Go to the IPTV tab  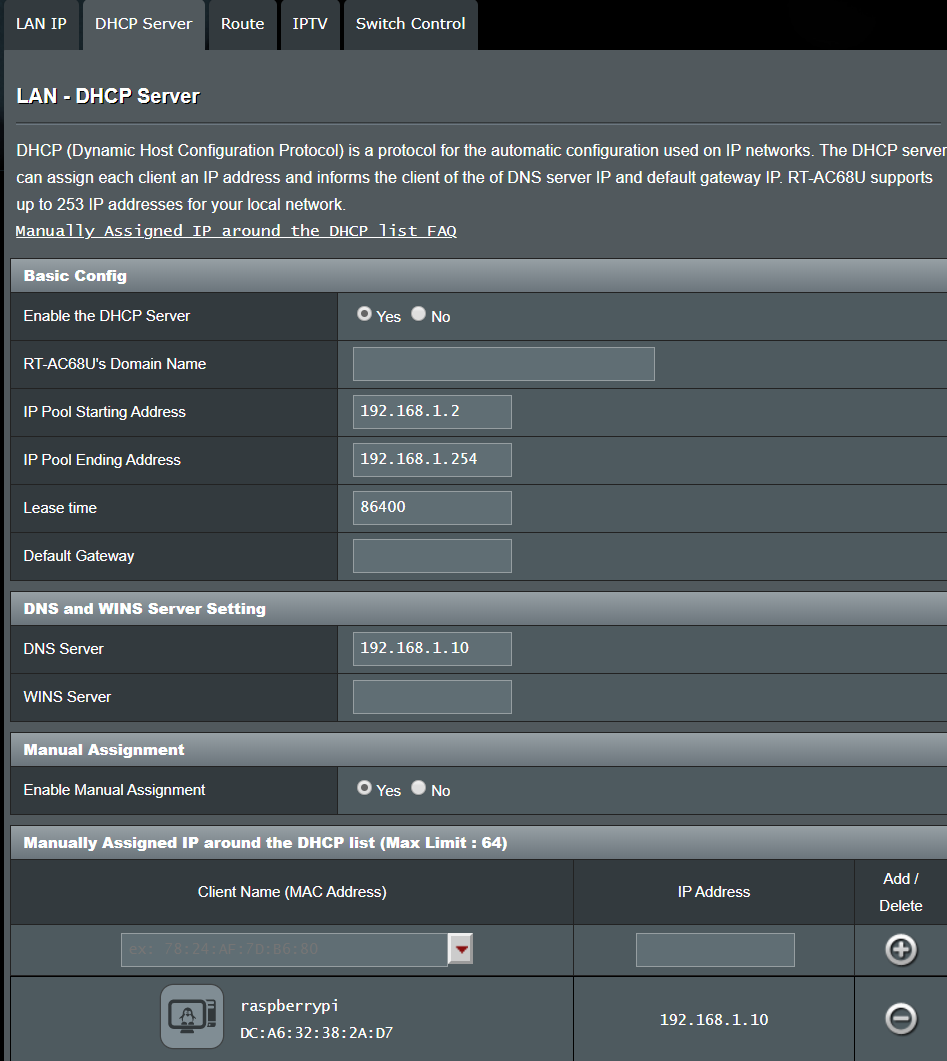pos(310,24)
